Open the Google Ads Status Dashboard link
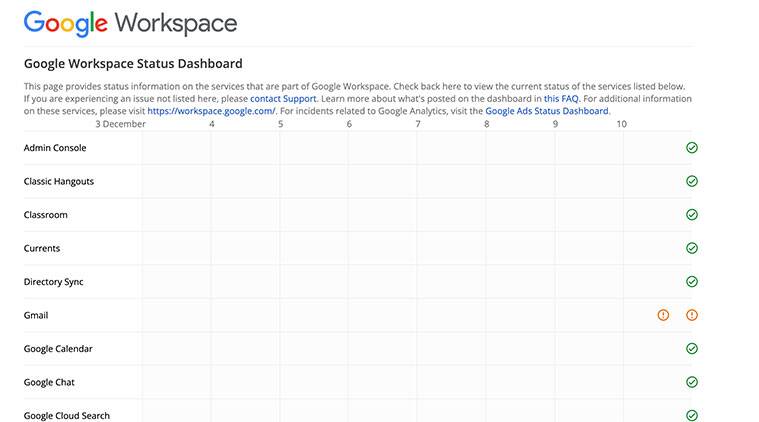The image size is (759, 422). coord(547,111)
